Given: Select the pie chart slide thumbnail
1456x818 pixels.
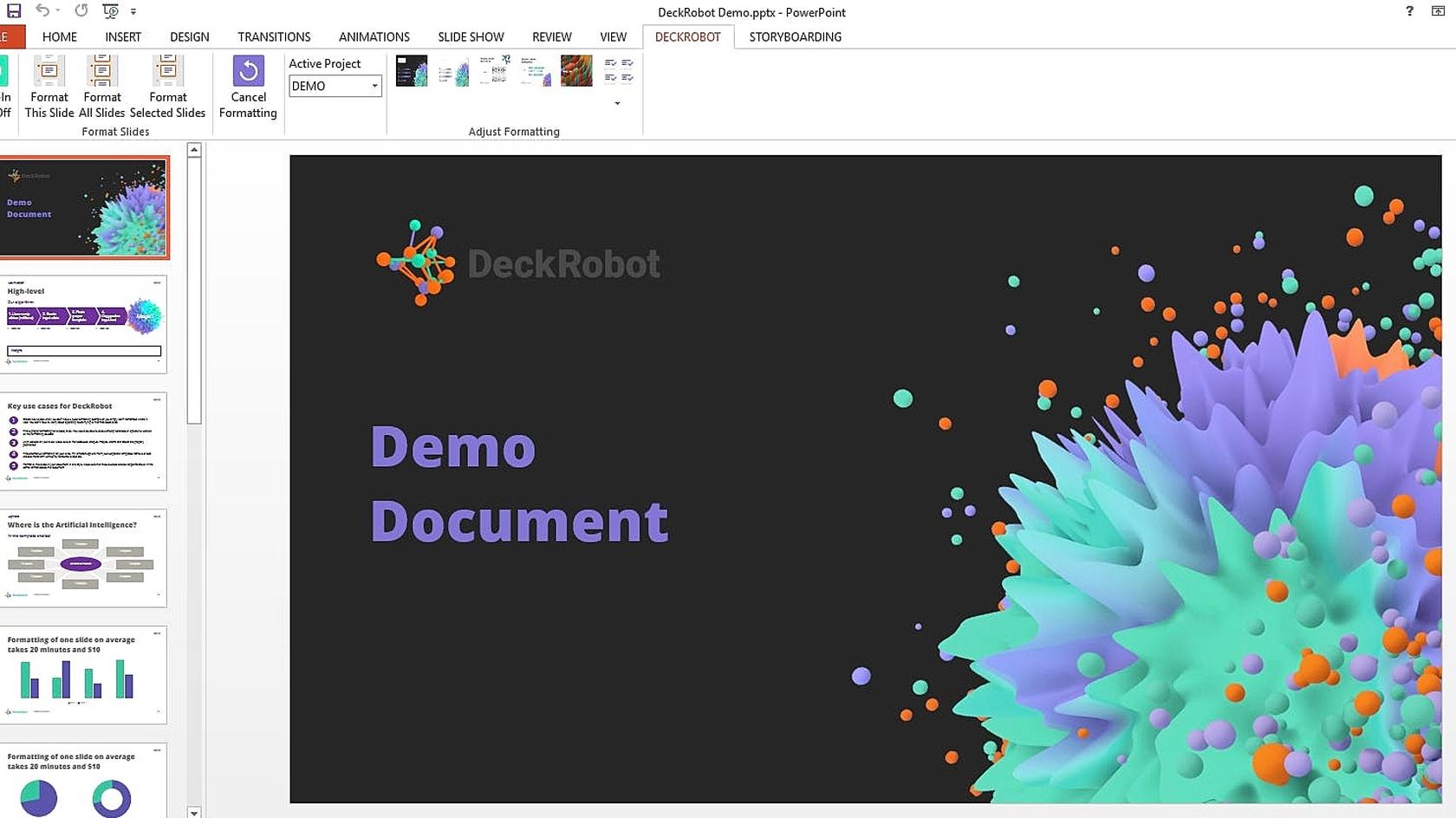Looking at the screenshot, I should tap(84, 781).
